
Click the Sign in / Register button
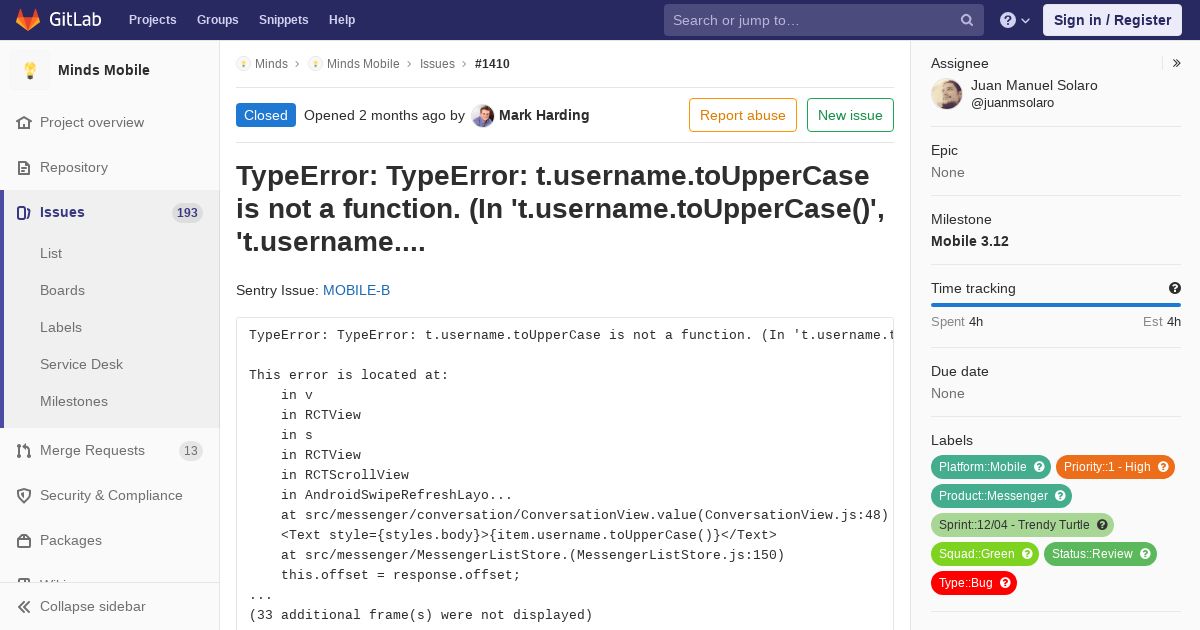click(1112, 20)
